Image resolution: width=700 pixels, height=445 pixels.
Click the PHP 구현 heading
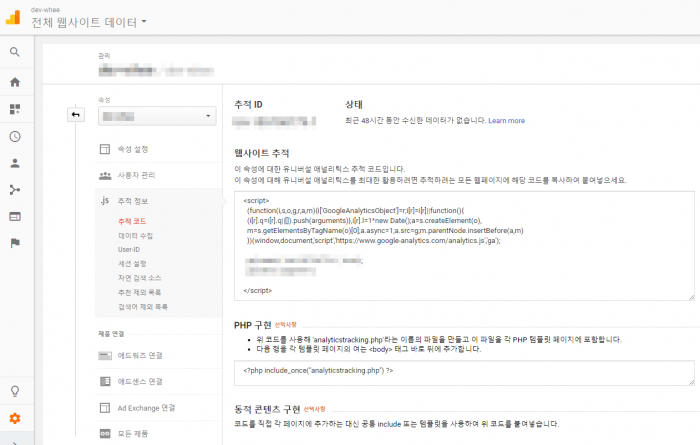(253, 325)
